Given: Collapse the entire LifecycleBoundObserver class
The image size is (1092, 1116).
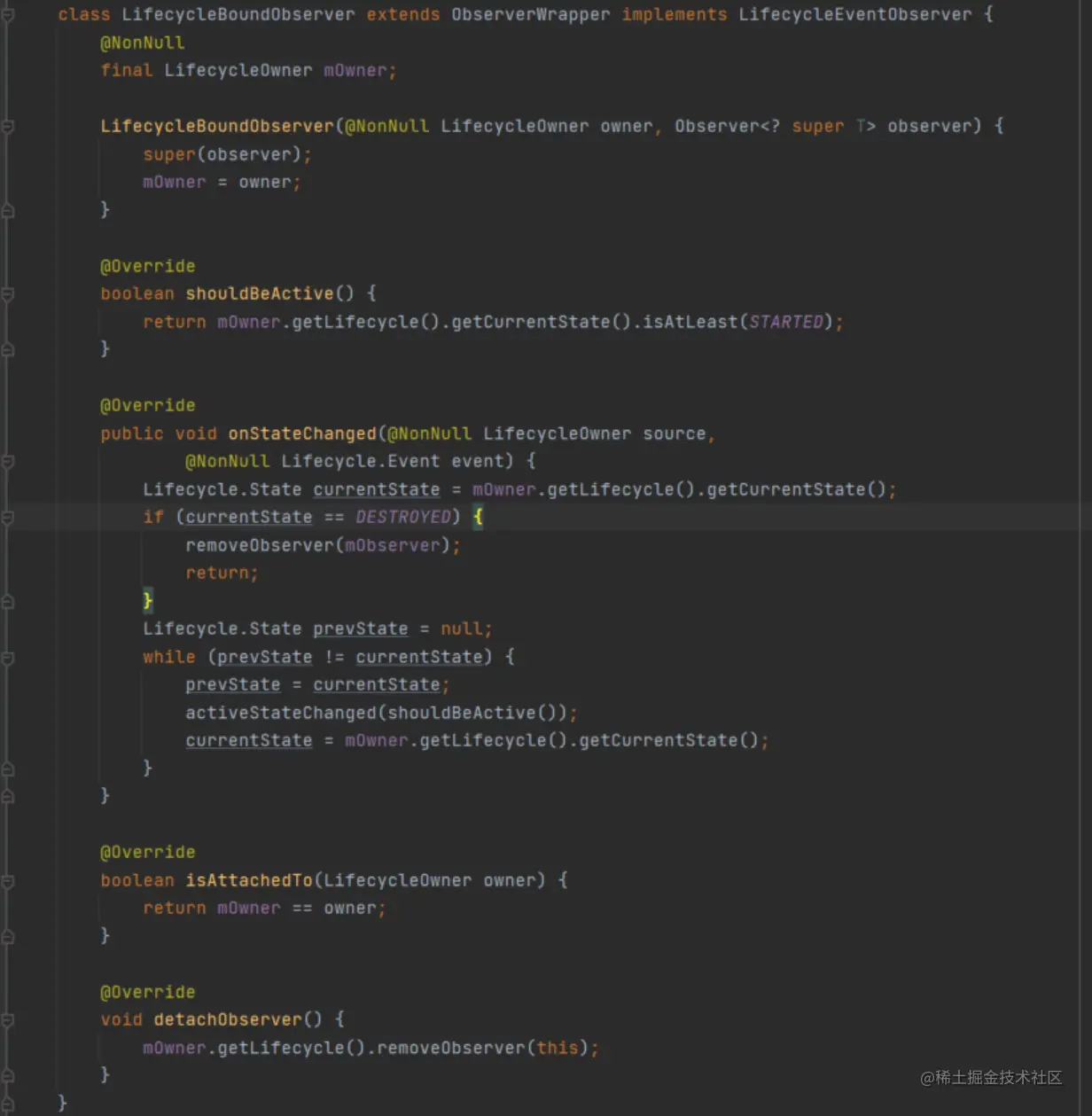Looking at the screenshot, I should tap(7, 14).
